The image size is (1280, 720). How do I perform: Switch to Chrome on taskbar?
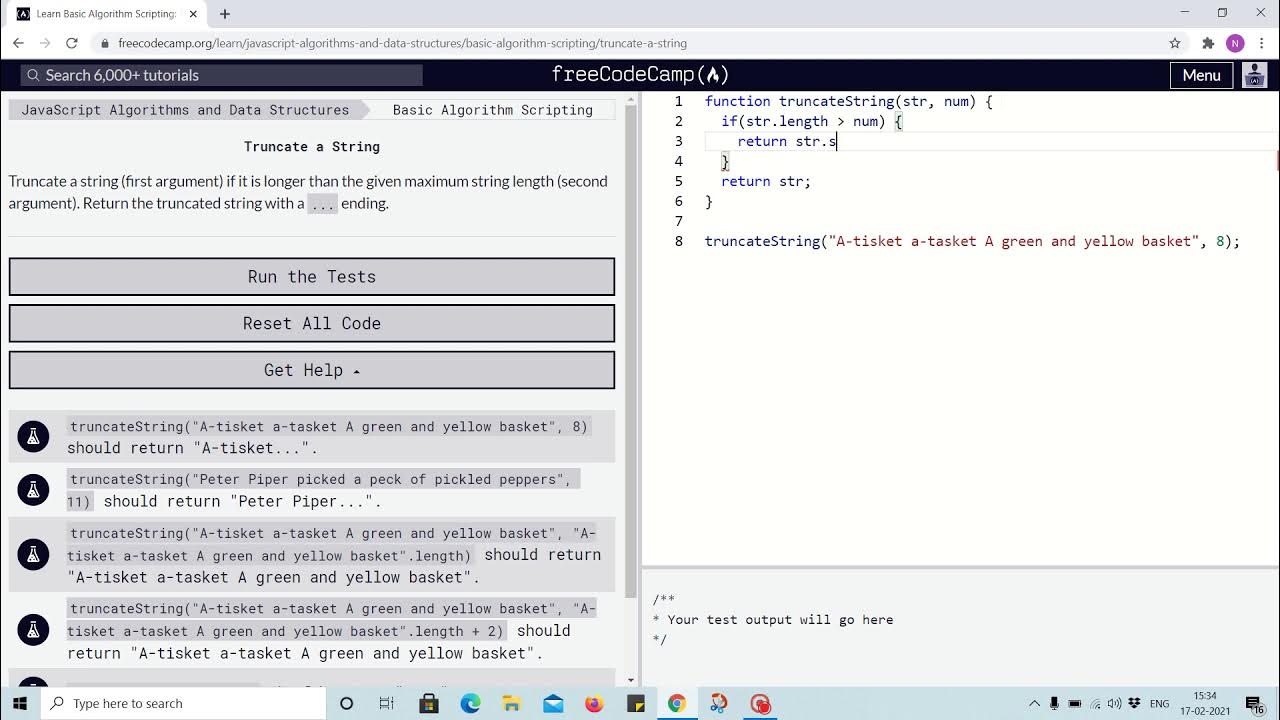(x=677, y=703)
